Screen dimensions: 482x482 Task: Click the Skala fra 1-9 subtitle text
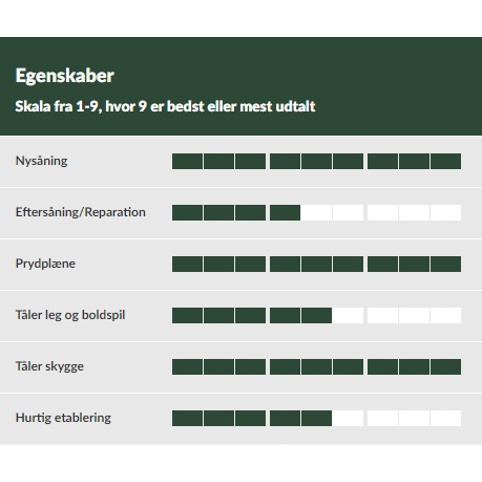point(165,106)
